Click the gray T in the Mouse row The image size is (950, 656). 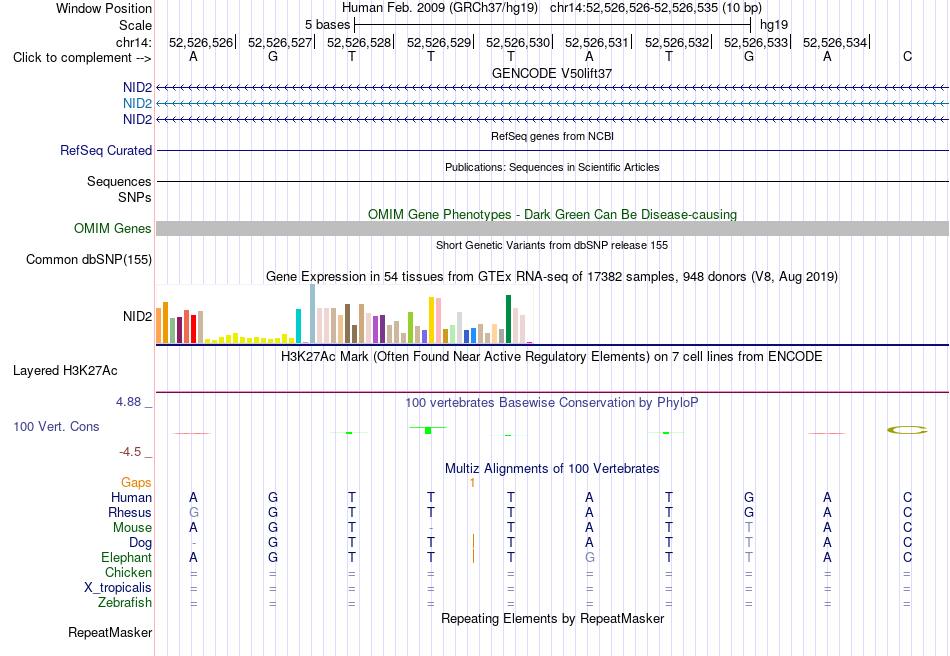point(749,528)
